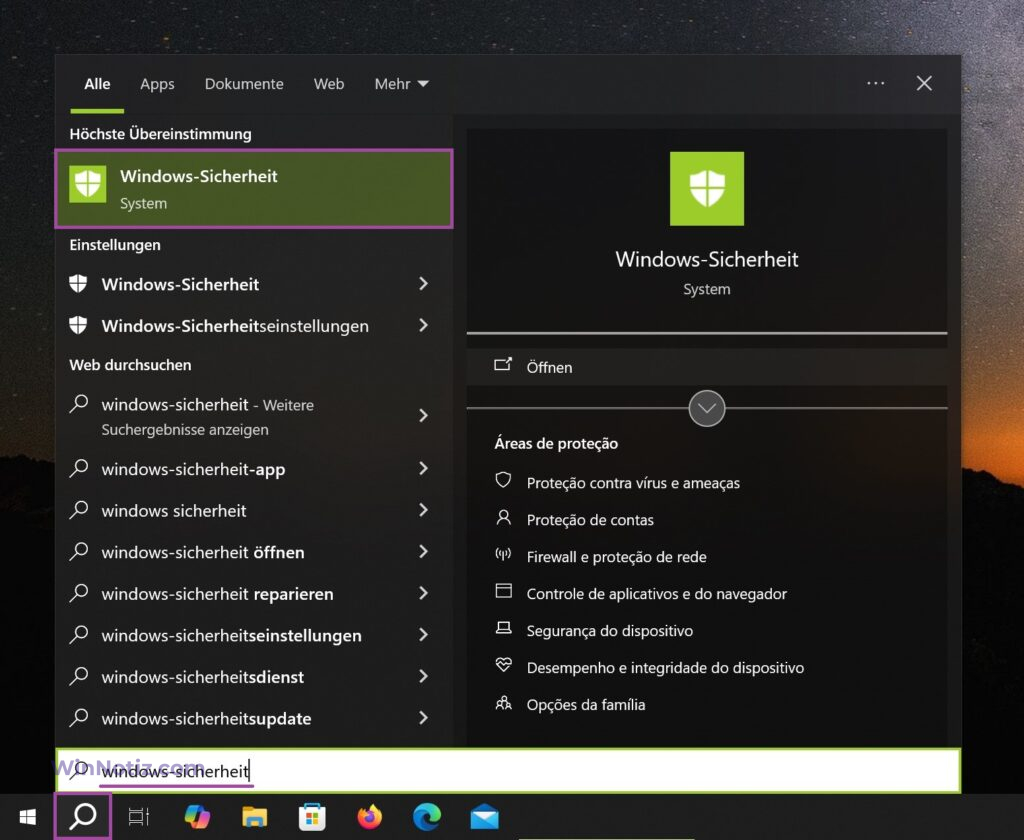Click Öffnen to open Windows-Sicherheit
This screenshot has width=1024, height=840.
(549, 367)
